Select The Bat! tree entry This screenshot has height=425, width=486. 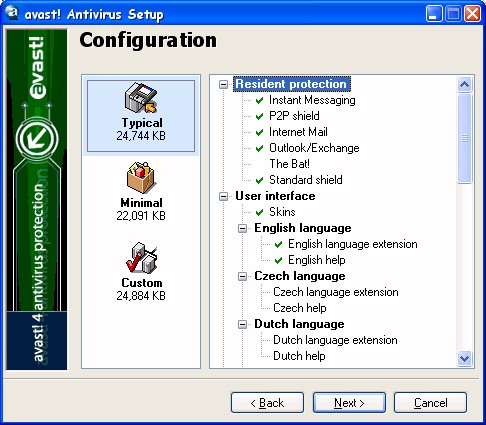pyautogui.click(x=289, y=164)
